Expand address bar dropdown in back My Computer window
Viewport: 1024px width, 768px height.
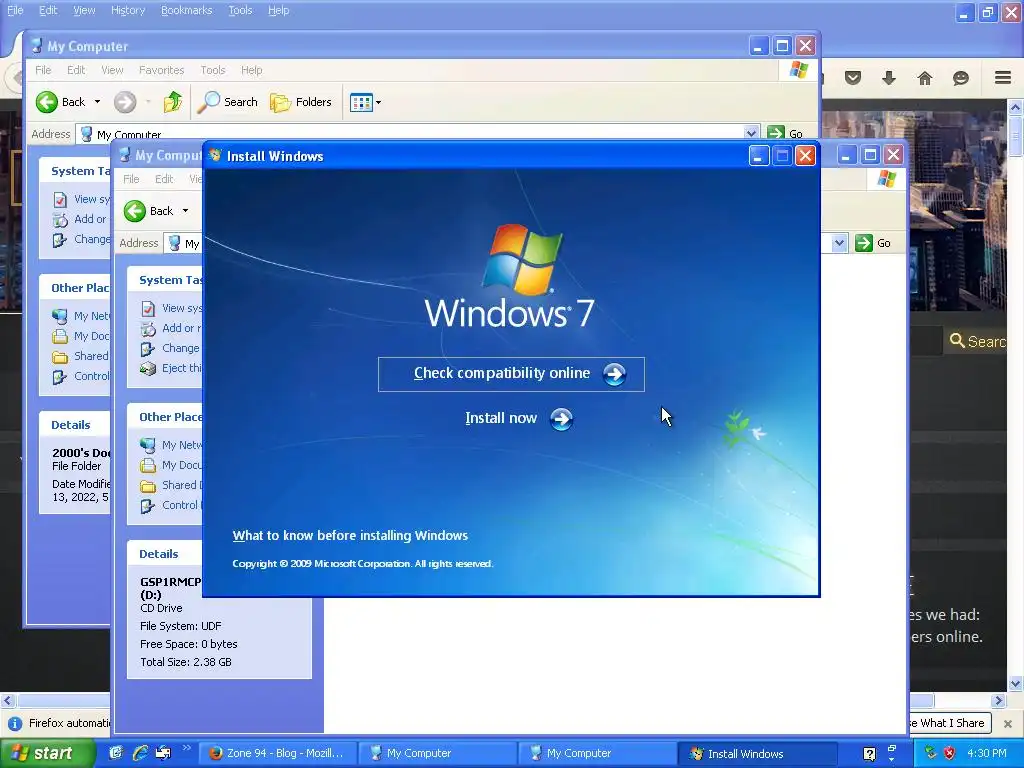tap(751, 133)
